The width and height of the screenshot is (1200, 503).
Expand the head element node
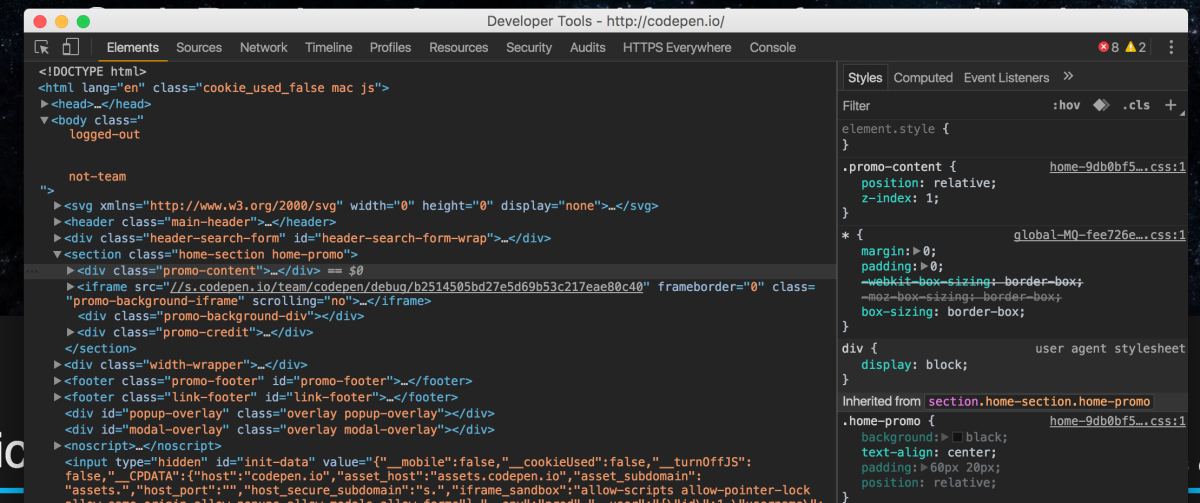click(45, 103)
